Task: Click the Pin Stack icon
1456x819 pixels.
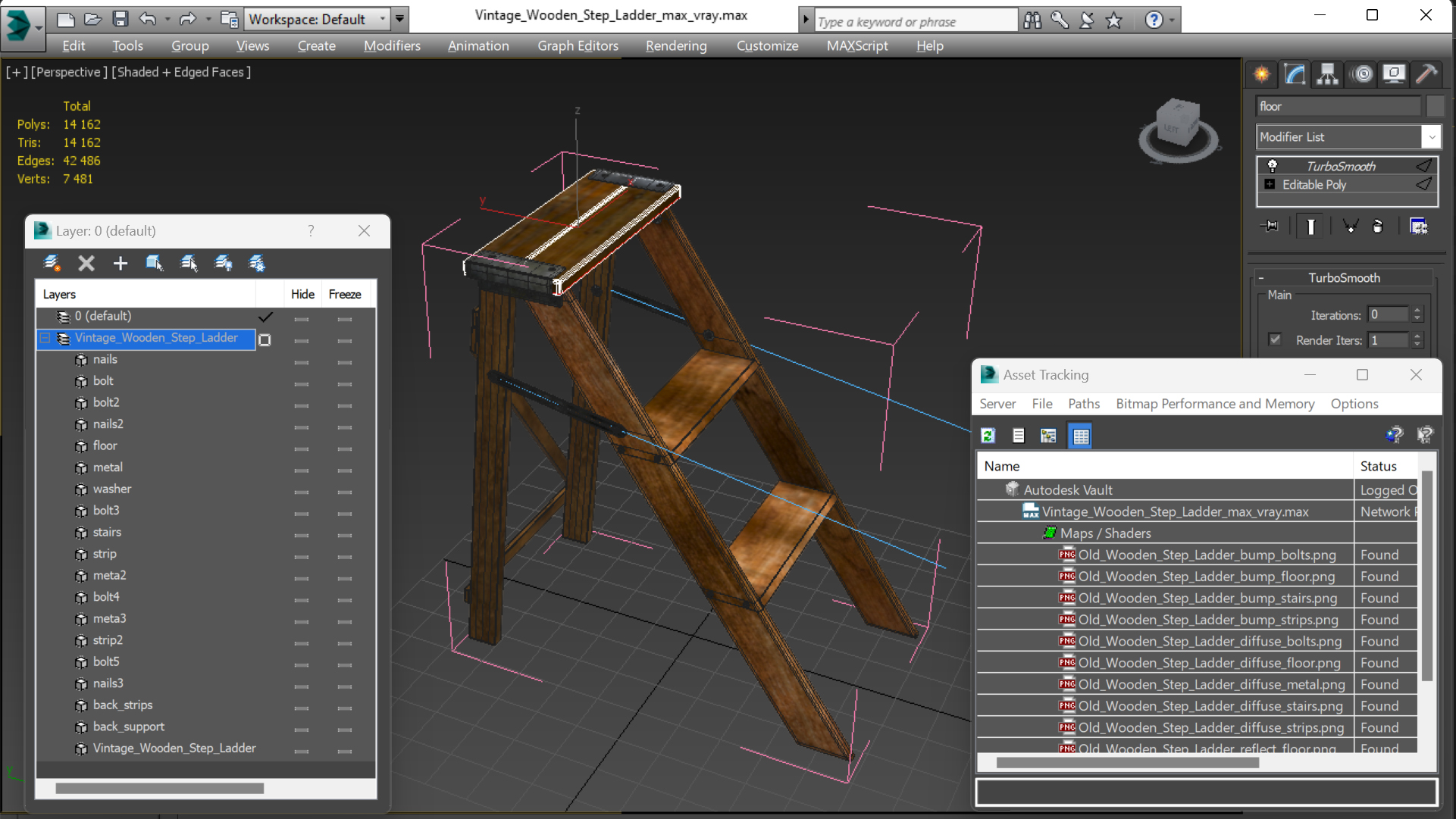Action: 1270,227
